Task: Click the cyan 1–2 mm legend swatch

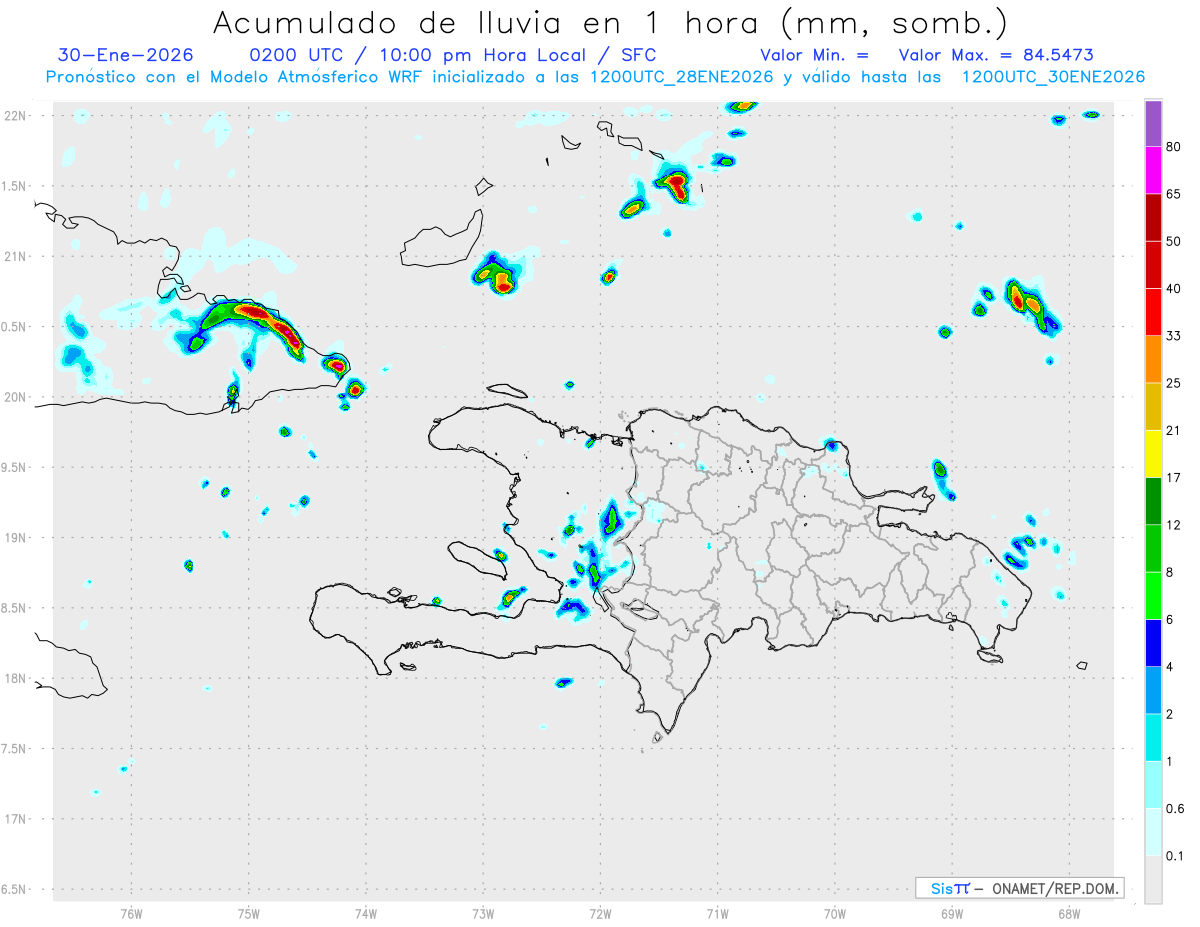Action: click(1152, 738)
